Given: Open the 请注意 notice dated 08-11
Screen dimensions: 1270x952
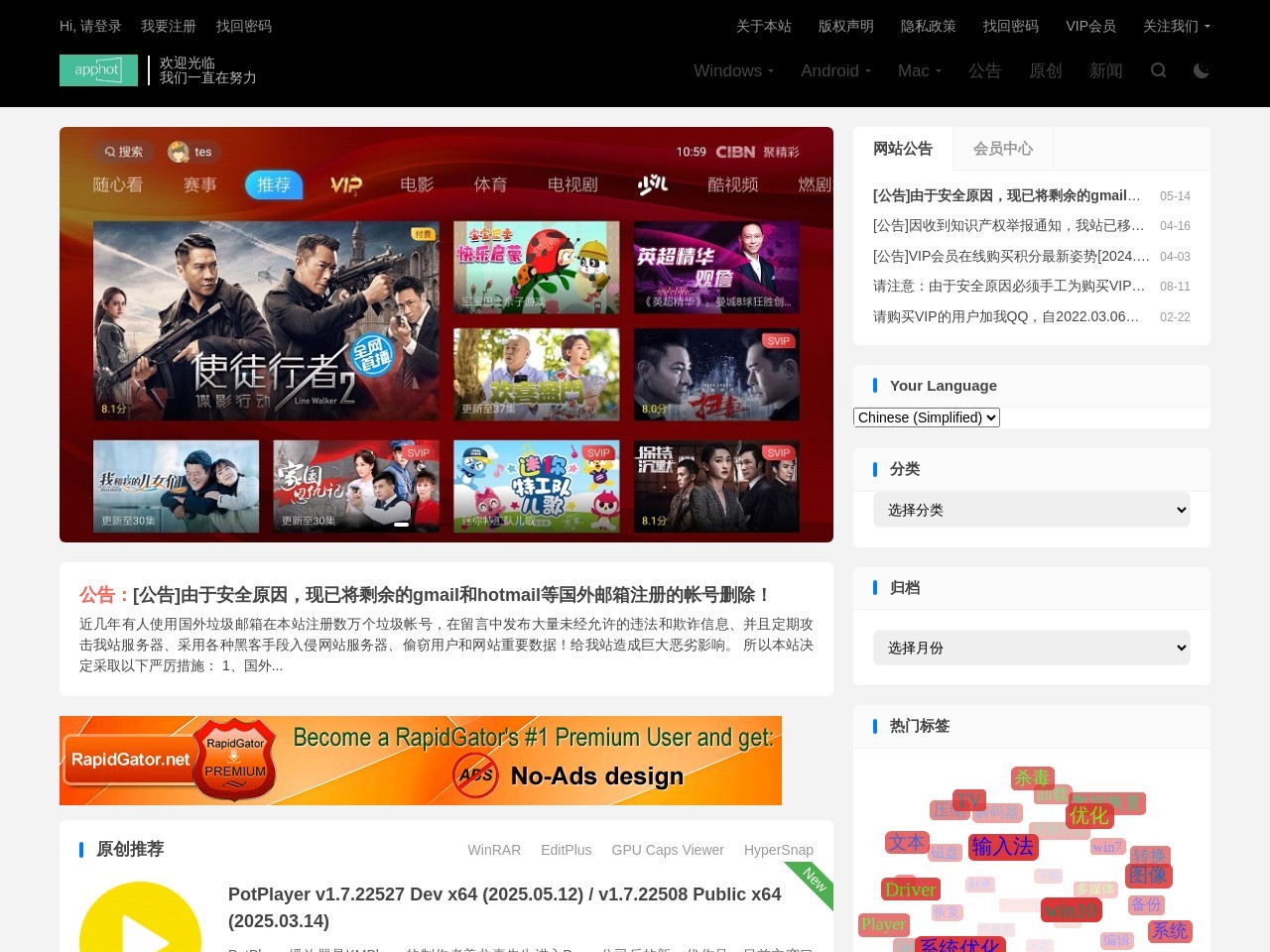Looking at the screenshot, I should coord(1009,286).
